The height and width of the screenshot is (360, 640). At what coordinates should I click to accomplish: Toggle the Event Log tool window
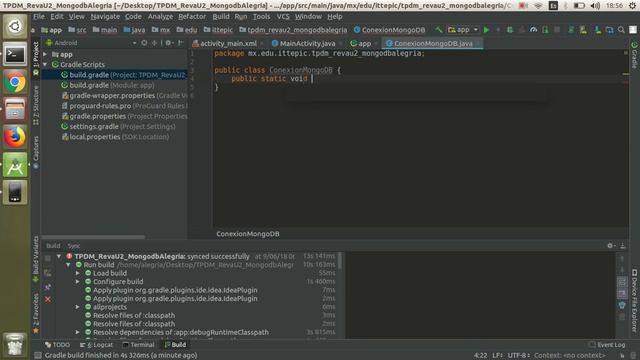coord(607,345)
